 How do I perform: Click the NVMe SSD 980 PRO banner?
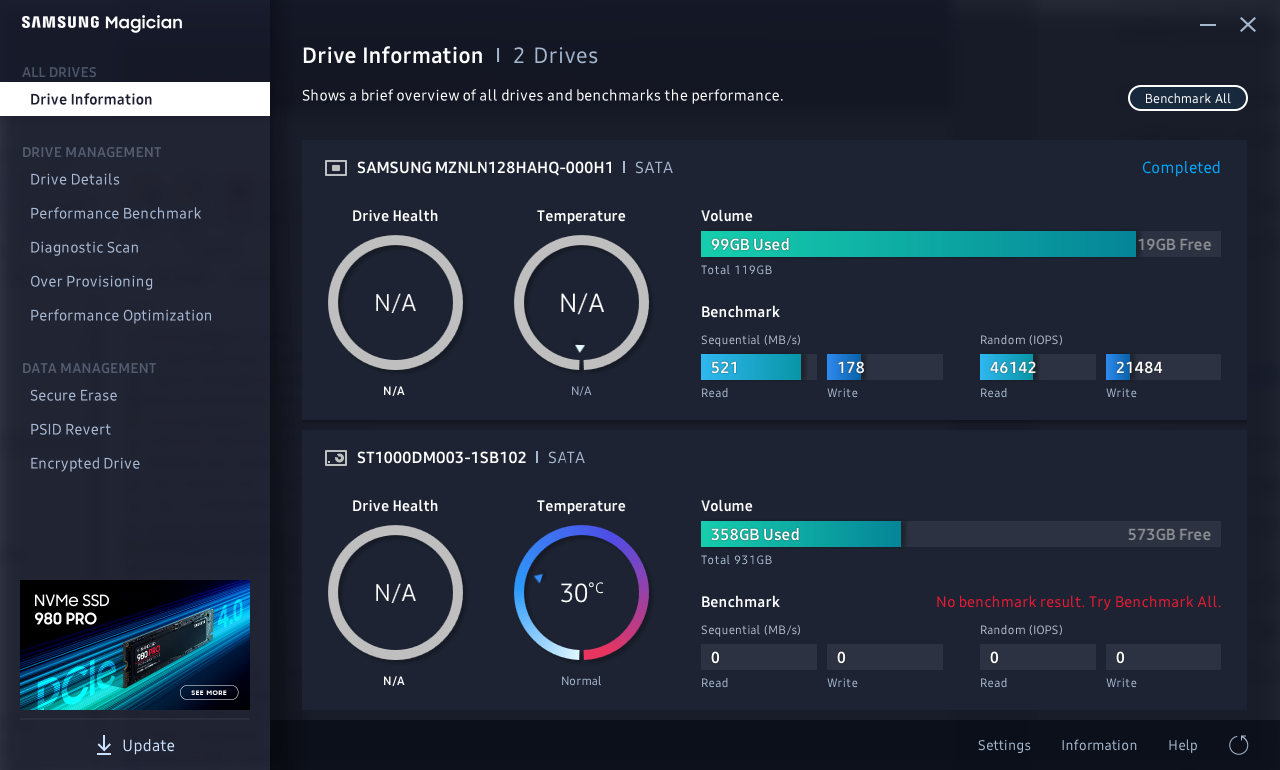[x=135, y=645]
